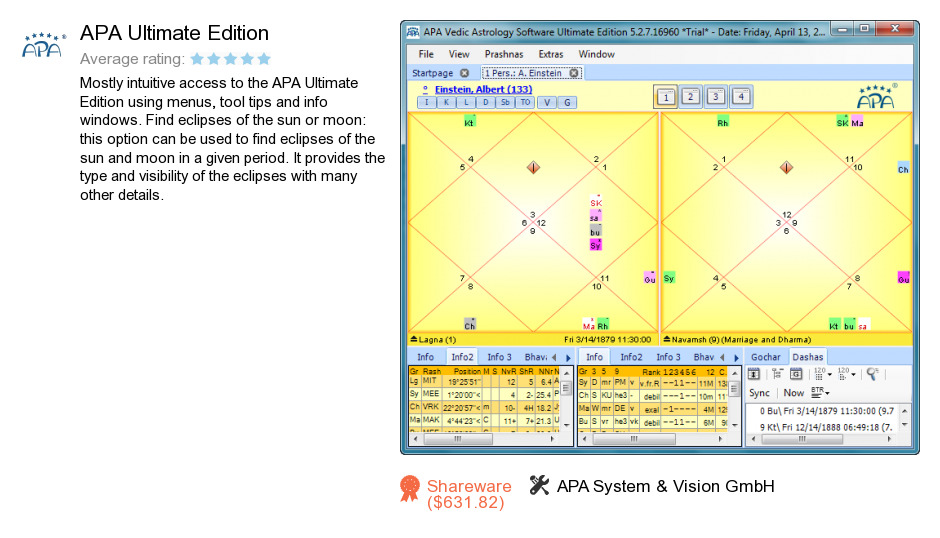The image size is (940, 538).
Task: Switch to chart layout 1
Action: (x=665, y=97)
